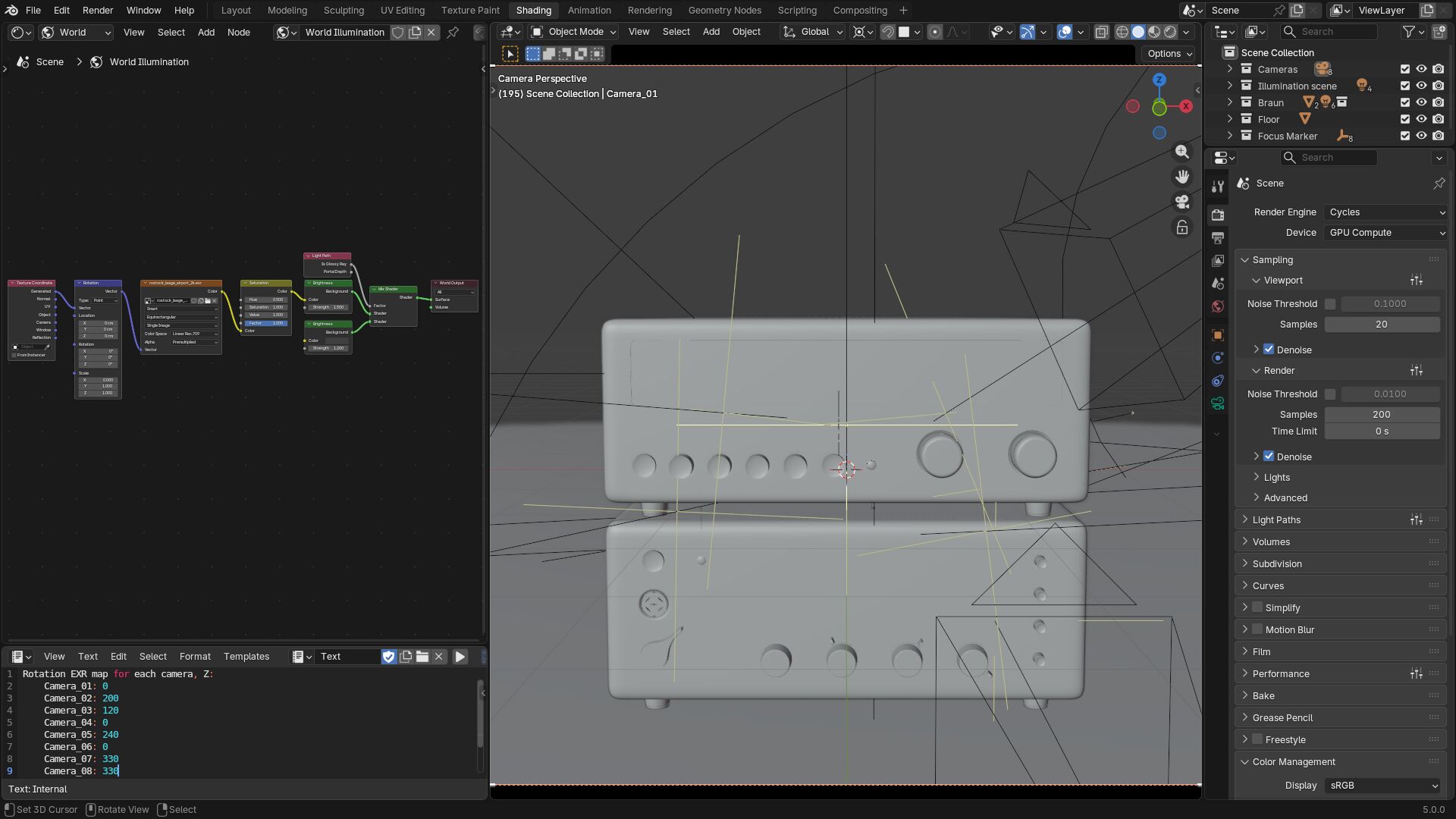Screen dimensions: 1456x819
Task: Open the World properties tab
Action: tap(1218, 306)
